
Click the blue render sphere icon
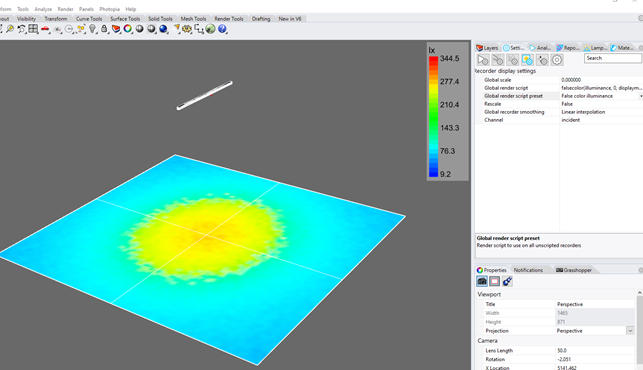163,29
